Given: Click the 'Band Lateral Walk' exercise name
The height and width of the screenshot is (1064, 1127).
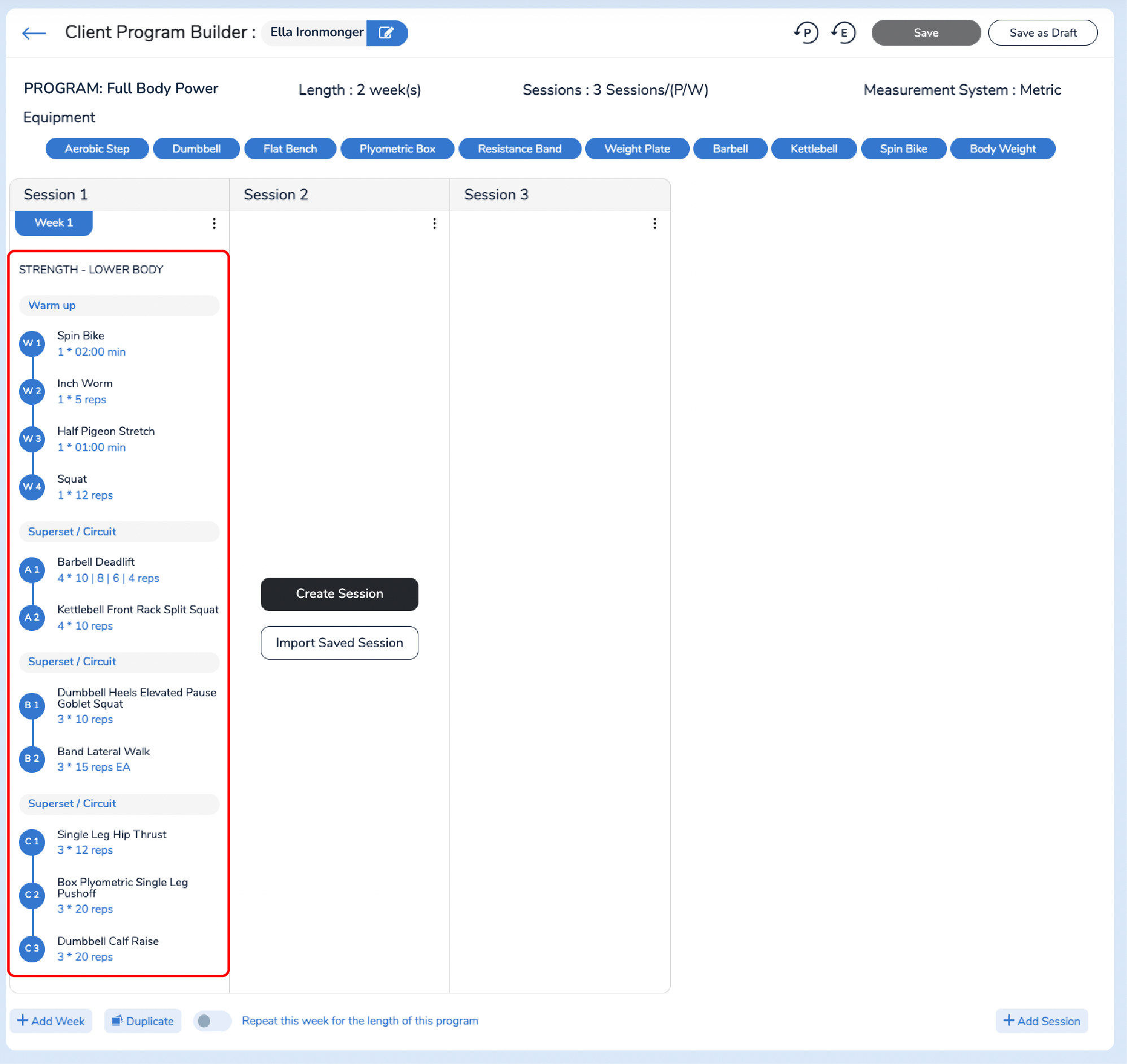Looking at the screenshot, I should point(104,752).
